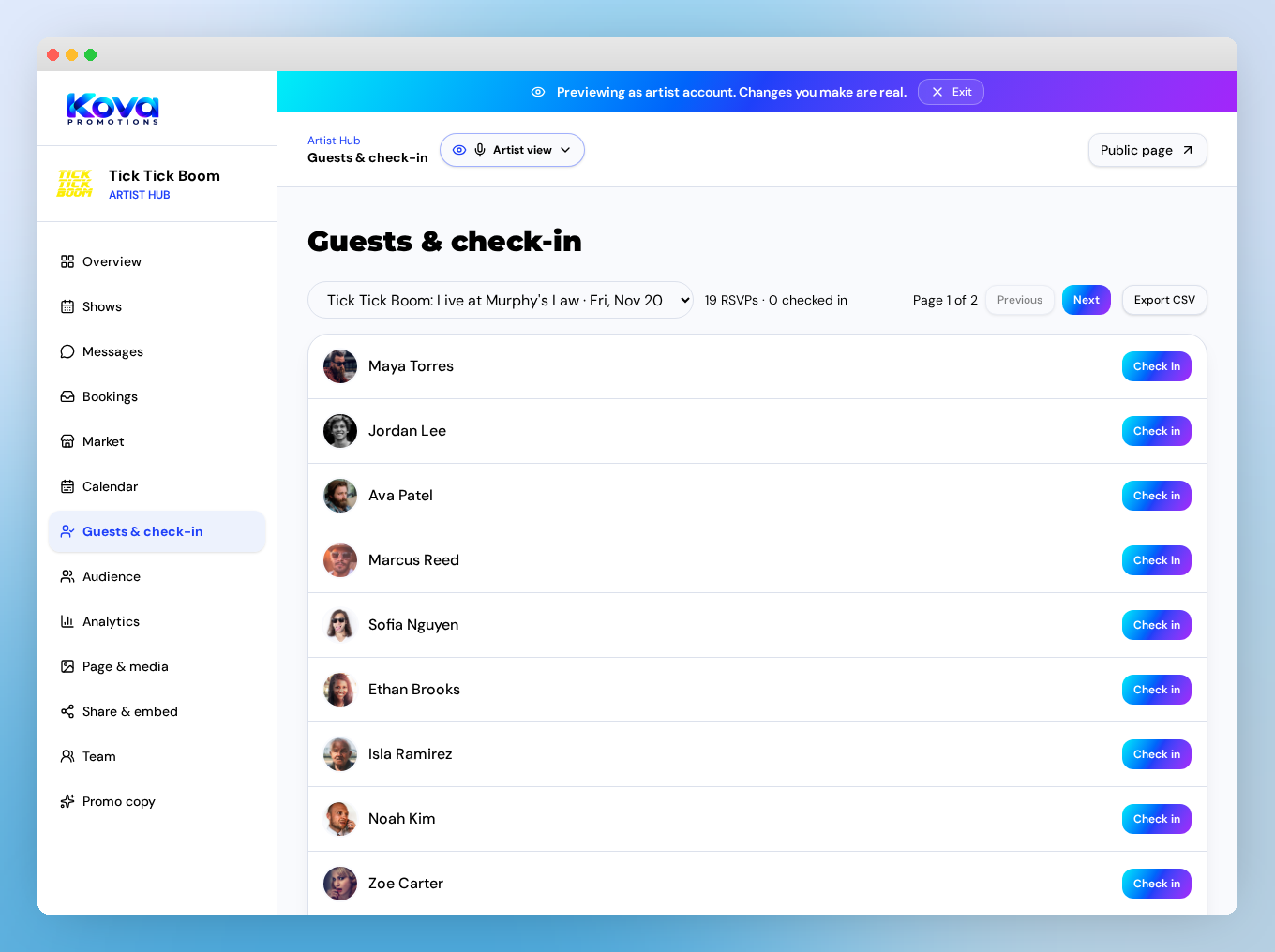Click the Team members icon
The width and height of the screenshot is (1275, 952).
67,756
